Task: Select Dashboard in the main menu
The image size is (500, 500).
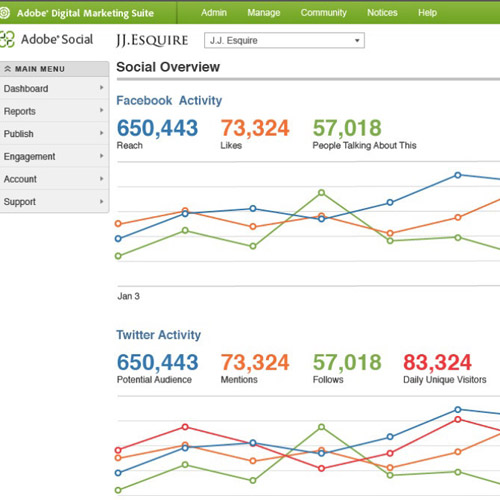Action: pos(54,88)
